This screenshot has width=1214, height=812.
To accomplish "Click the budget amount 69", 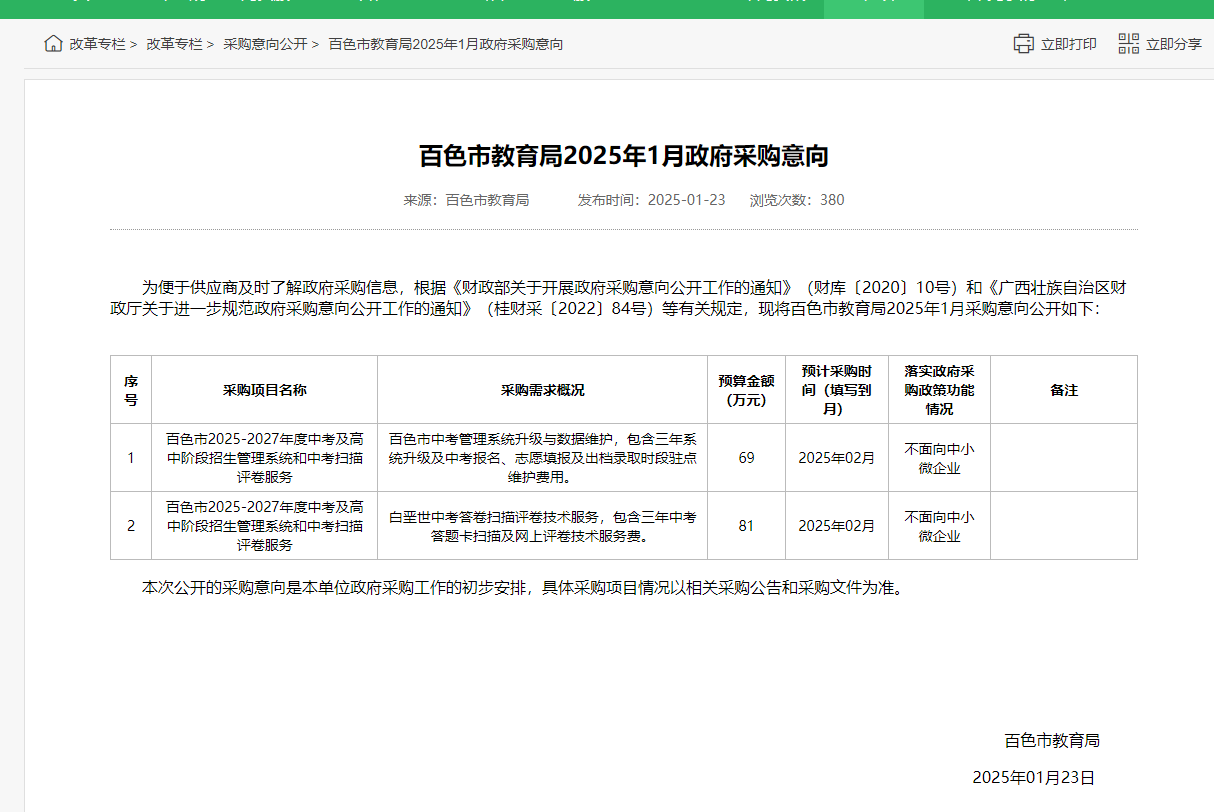I will 747,458.
